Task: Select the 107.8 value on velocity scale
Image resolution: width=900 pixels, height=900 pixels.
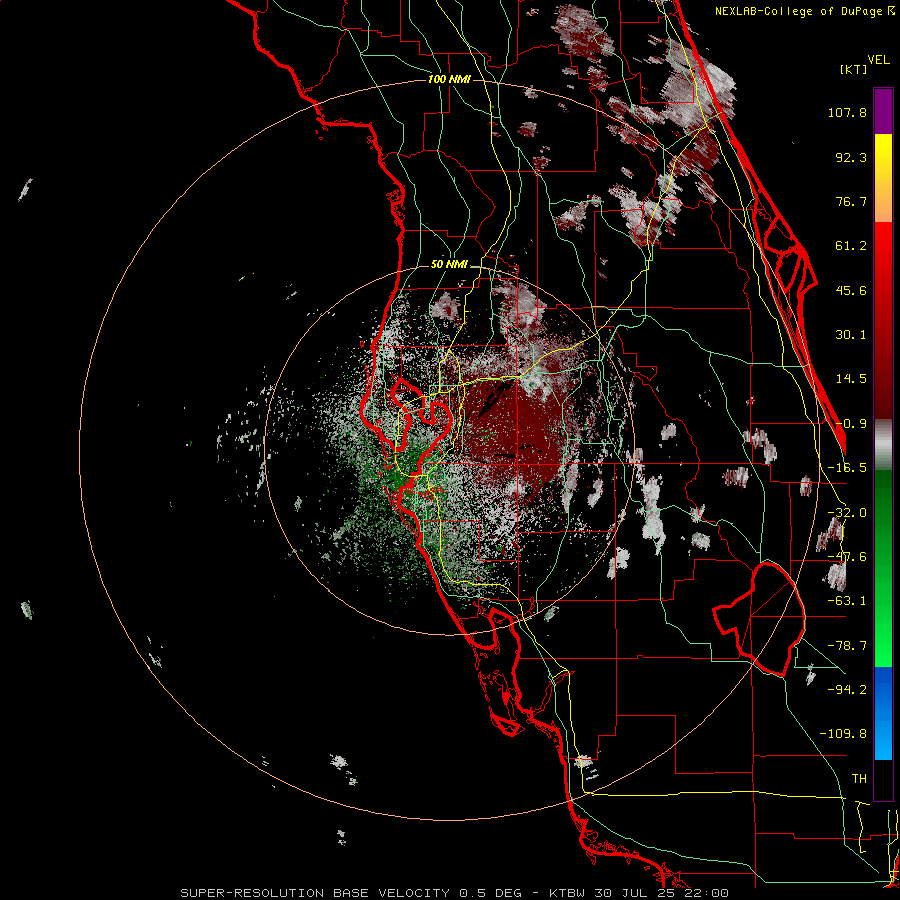Action: 847,112
